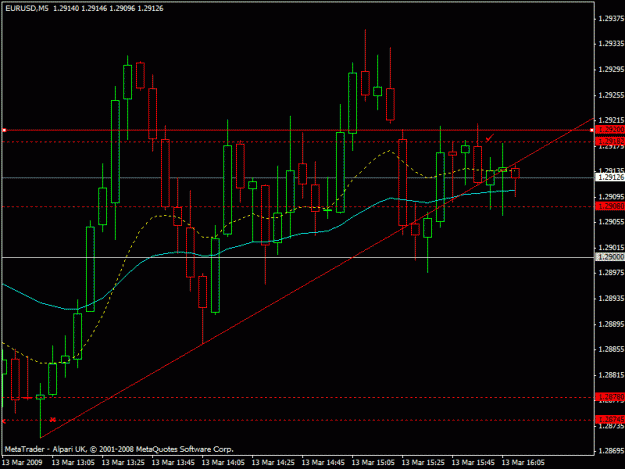The width and height of the screenshot is (625, 469).
Task: Click time axis label 13 Mar 2009
Action: click(22, 463)
